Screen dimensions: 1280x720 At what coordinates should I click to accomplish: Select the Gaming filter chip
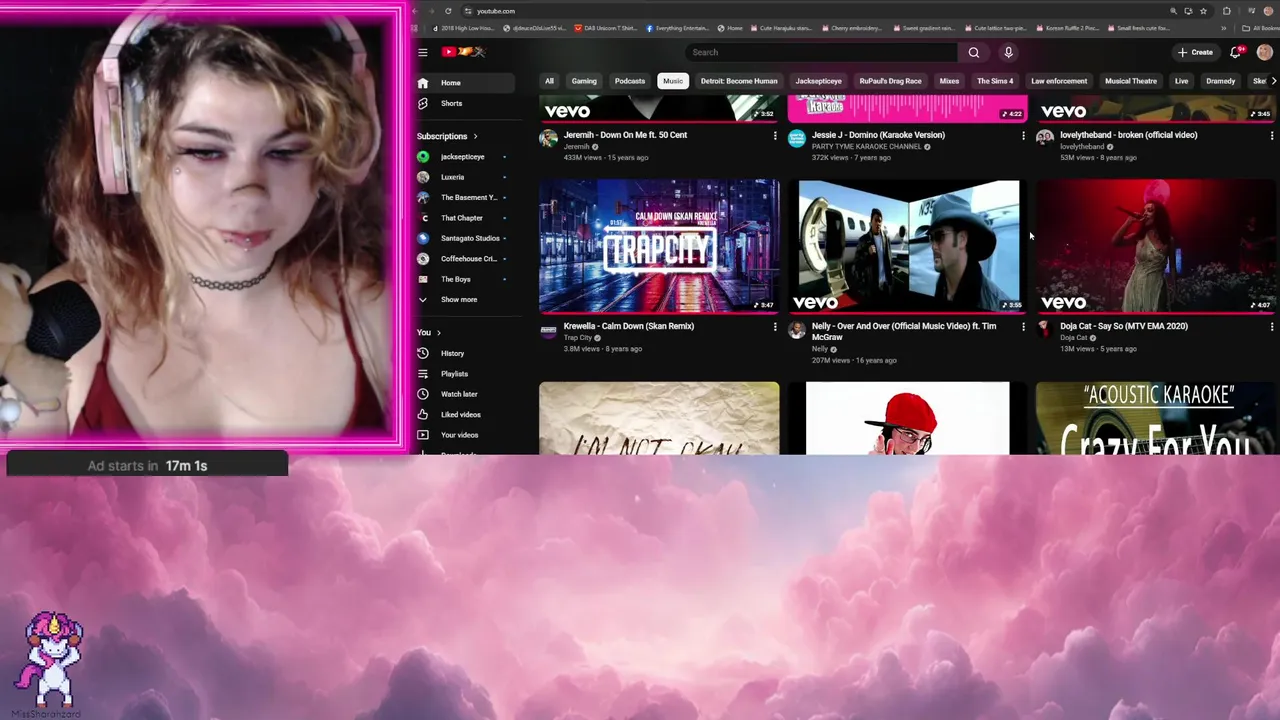[x=584, y=81]
